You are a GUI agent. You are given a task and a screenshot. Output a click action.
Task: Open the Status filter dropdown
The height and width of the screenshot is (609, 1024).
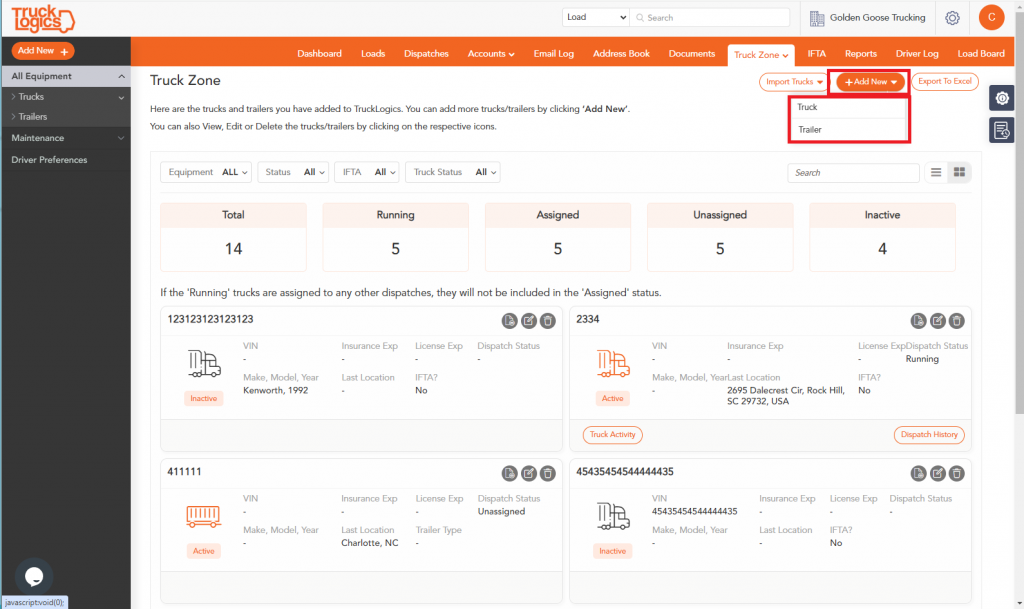(293, 172)
